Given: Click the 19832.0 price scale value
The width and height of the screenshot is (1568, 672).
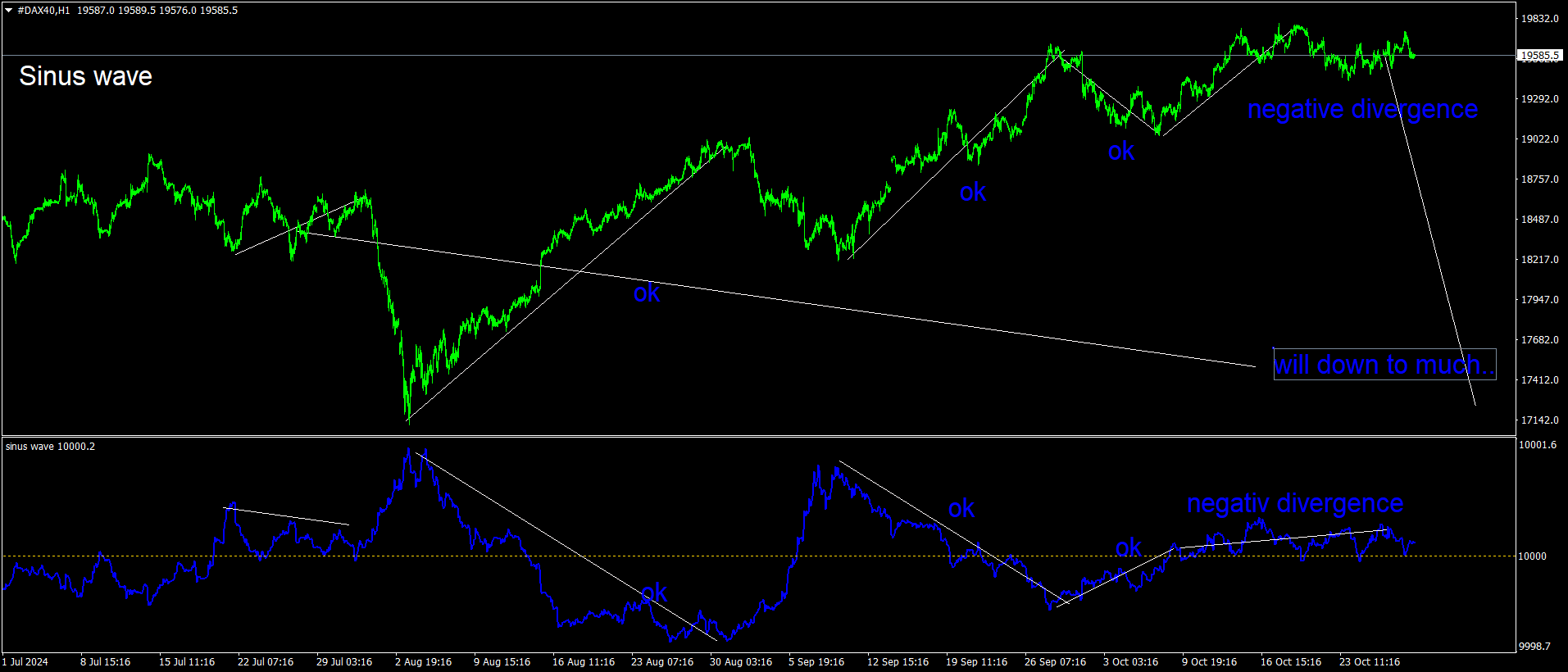Looking at the screenshot, I should pos(1540,19).
